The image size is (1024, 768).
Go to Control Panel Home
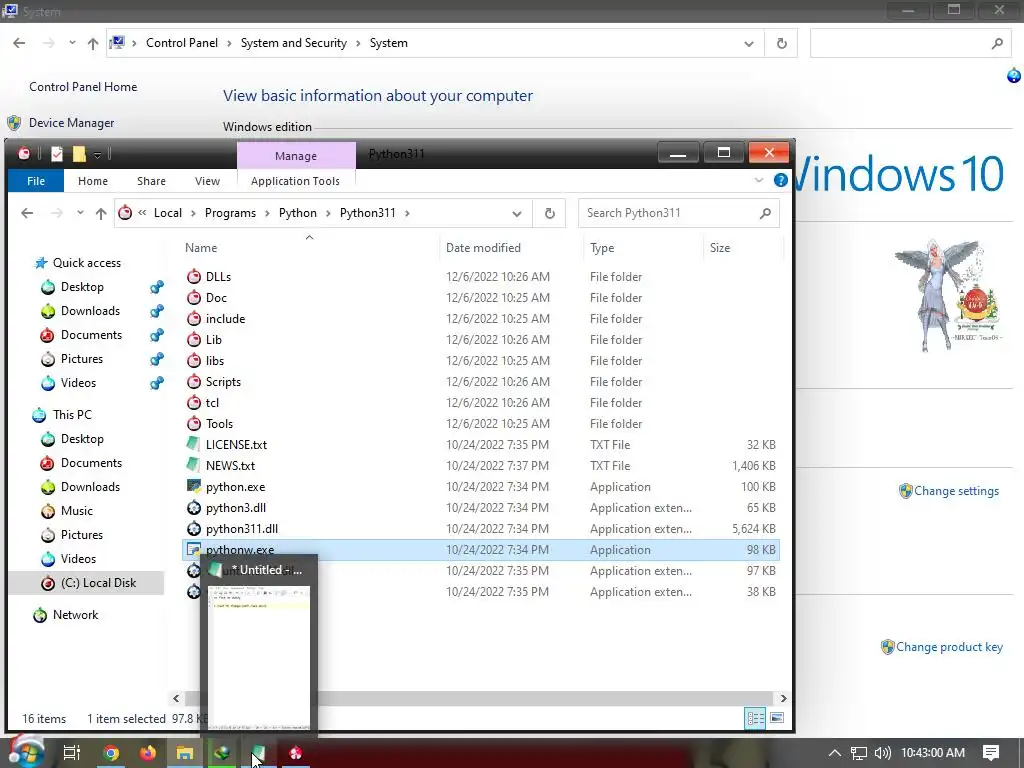(83, 87)
